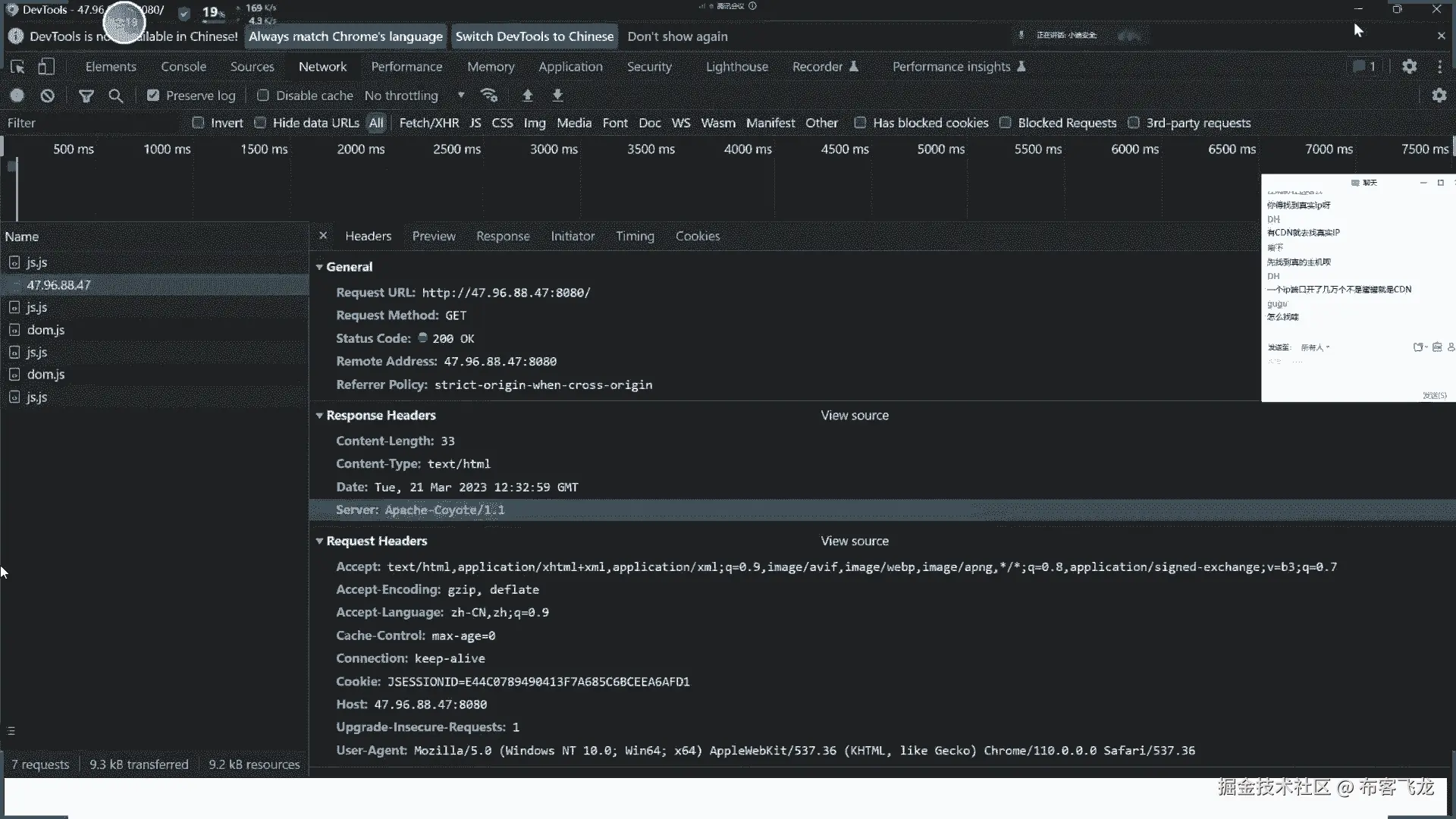The width and height of the screenshot is (1456, 819).
Task: Click the record network log button
Action: pos(17,96)
